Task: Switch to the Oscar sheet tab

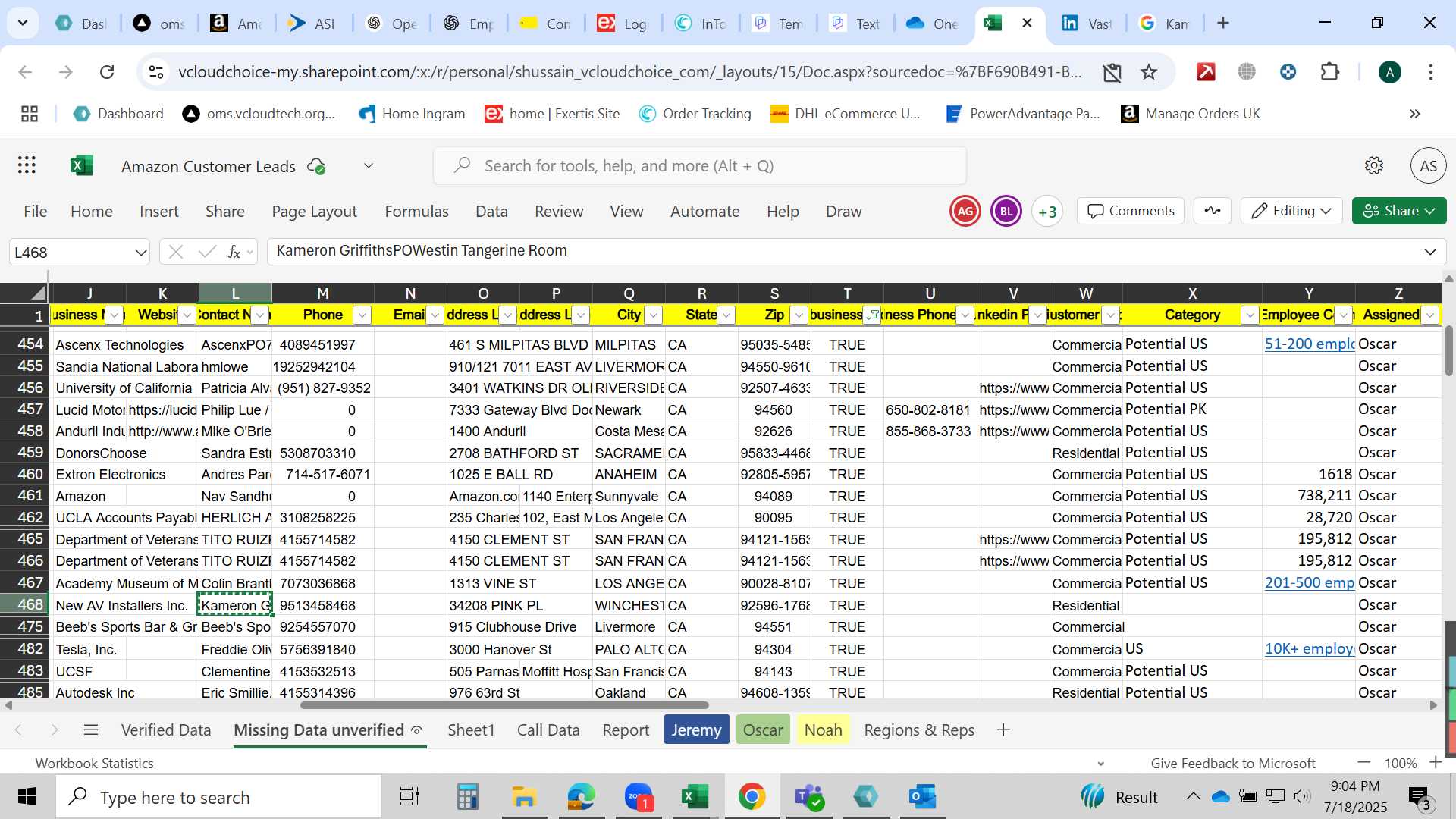Action: [763, 730]
